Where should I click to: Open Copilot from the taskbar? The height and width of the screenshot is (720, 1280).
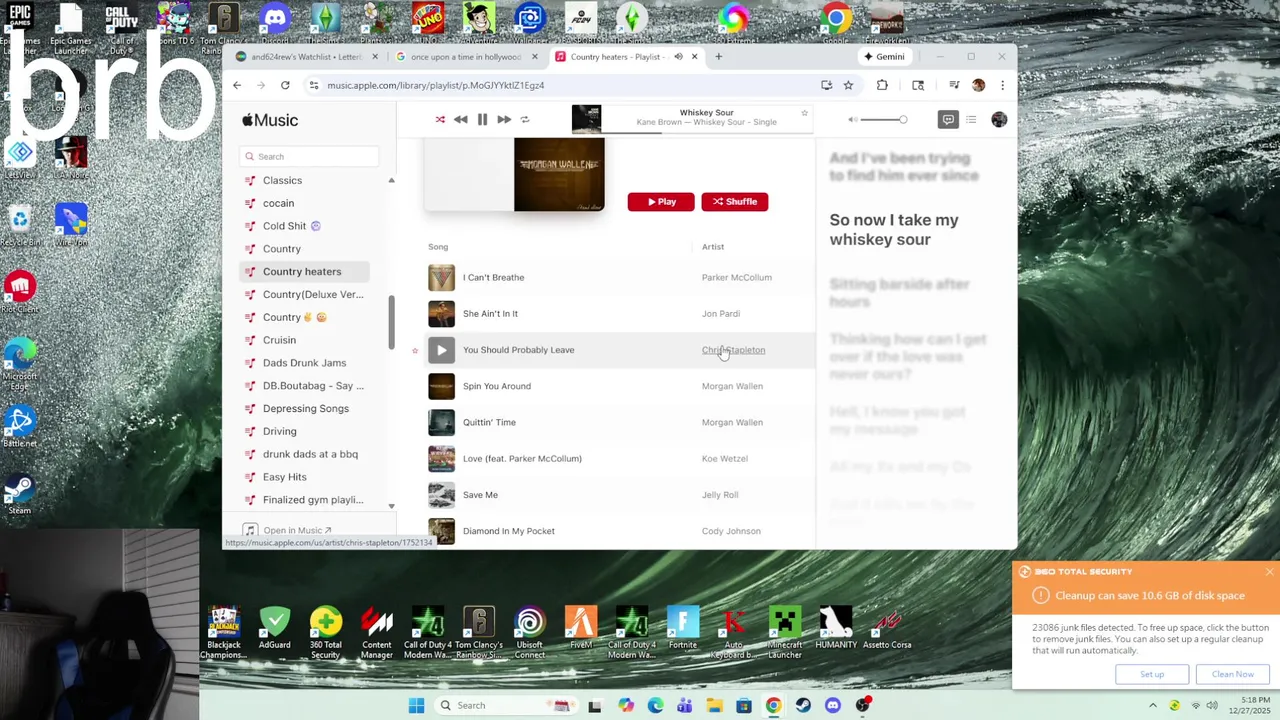point(626,705)
